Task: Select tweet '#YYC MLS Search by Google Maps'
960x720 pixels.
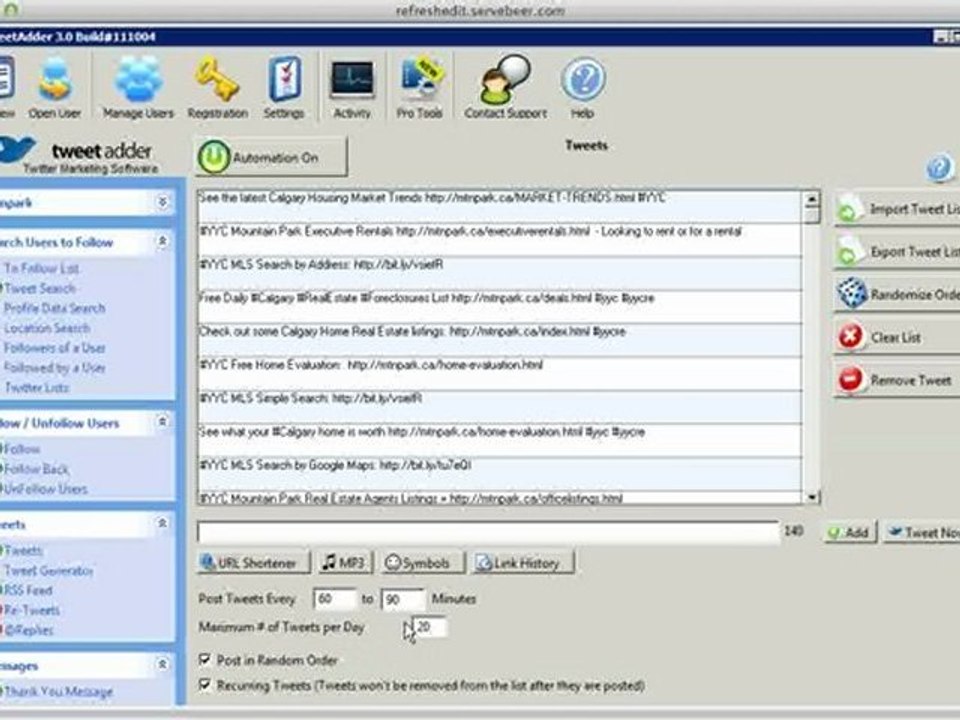Action: (500, 474)
